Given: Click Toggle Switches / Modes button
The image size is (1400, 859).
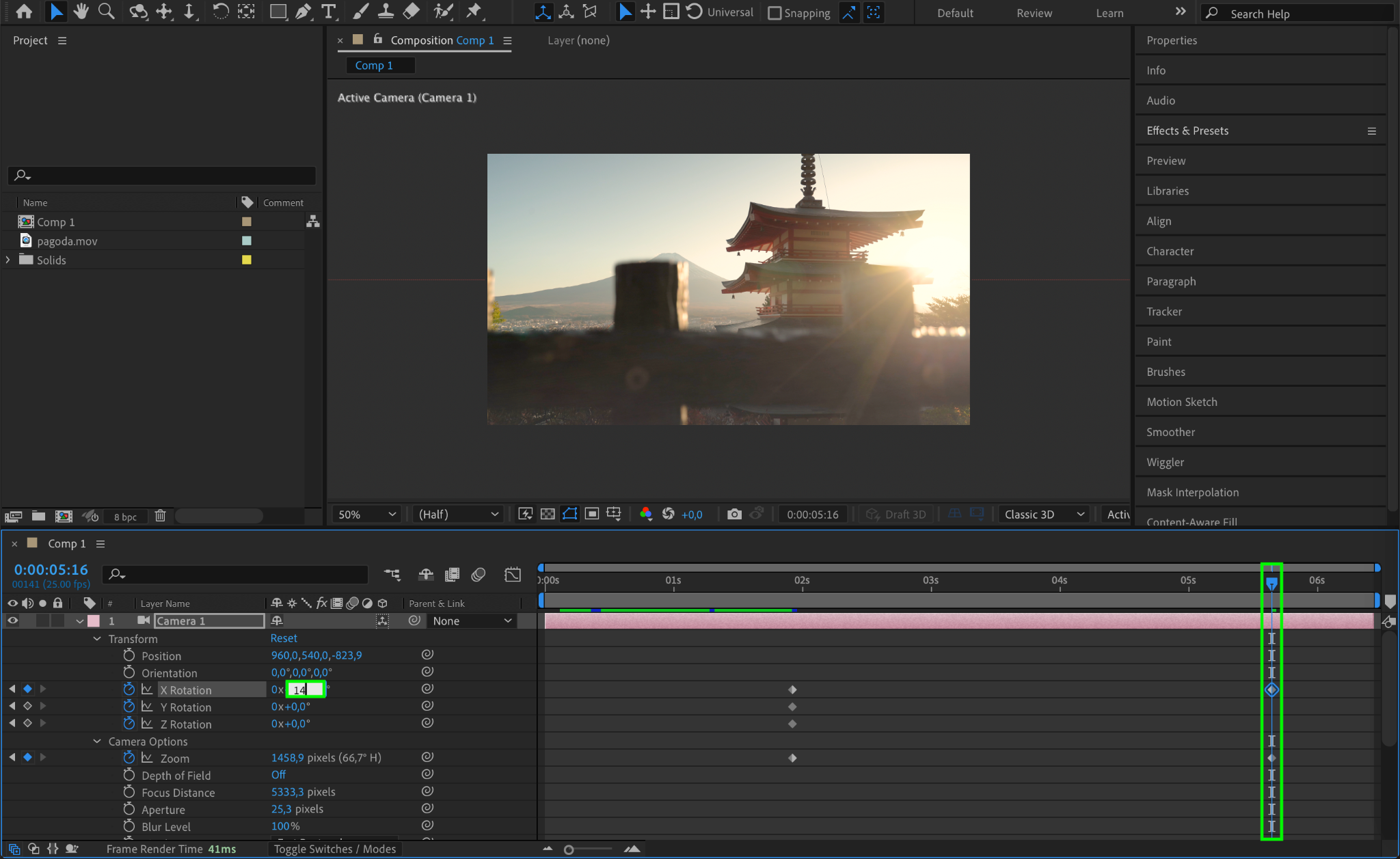Looking at the screenshot, I should coord(335,849).
